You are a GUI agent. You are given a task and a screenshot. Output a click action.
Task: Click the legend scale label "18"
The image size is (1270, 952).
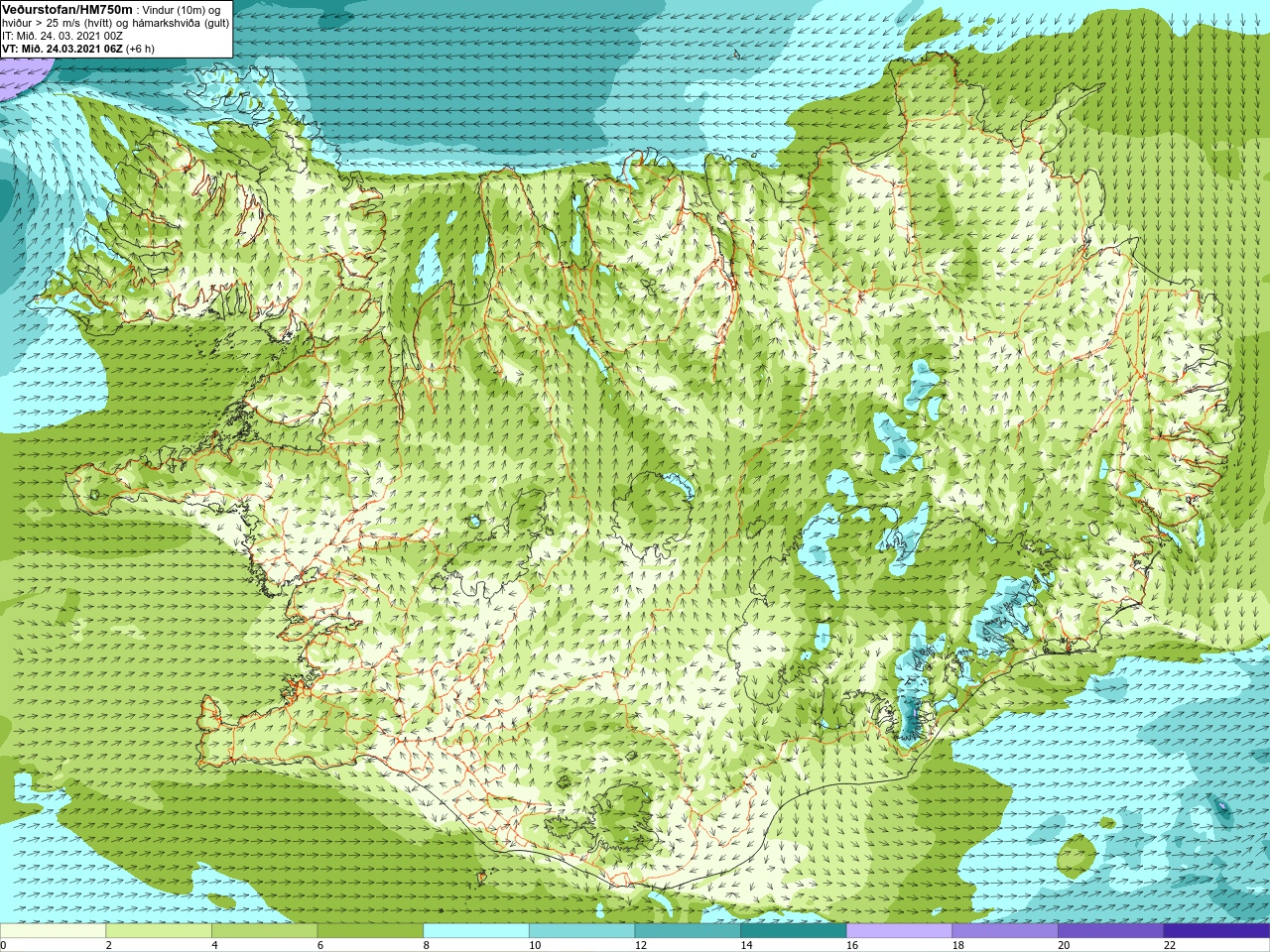(958, 945)
